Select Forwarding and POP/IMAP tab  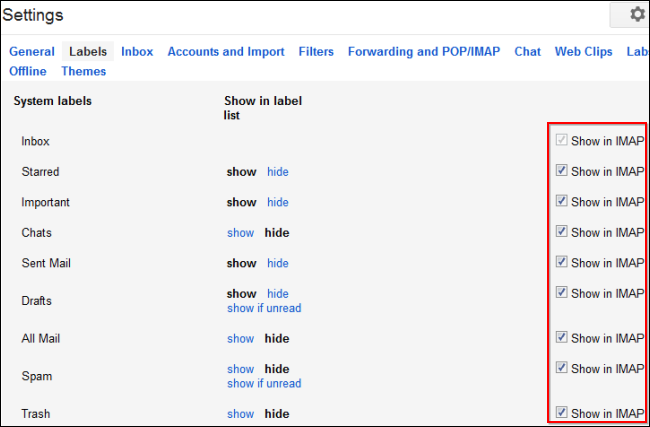[424, 51]
